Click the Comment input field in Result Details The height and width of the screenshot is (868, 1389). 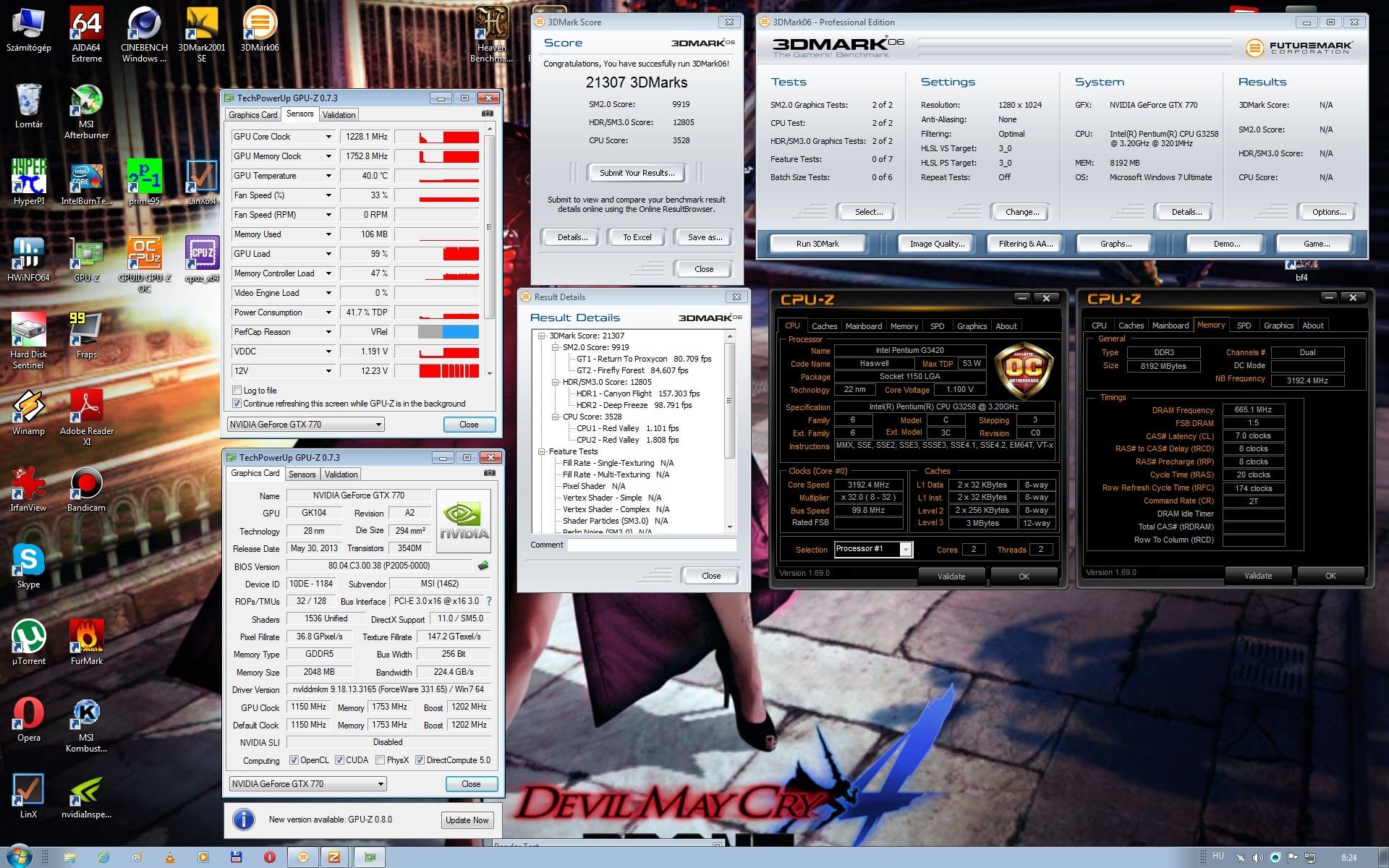coord(652,545)
